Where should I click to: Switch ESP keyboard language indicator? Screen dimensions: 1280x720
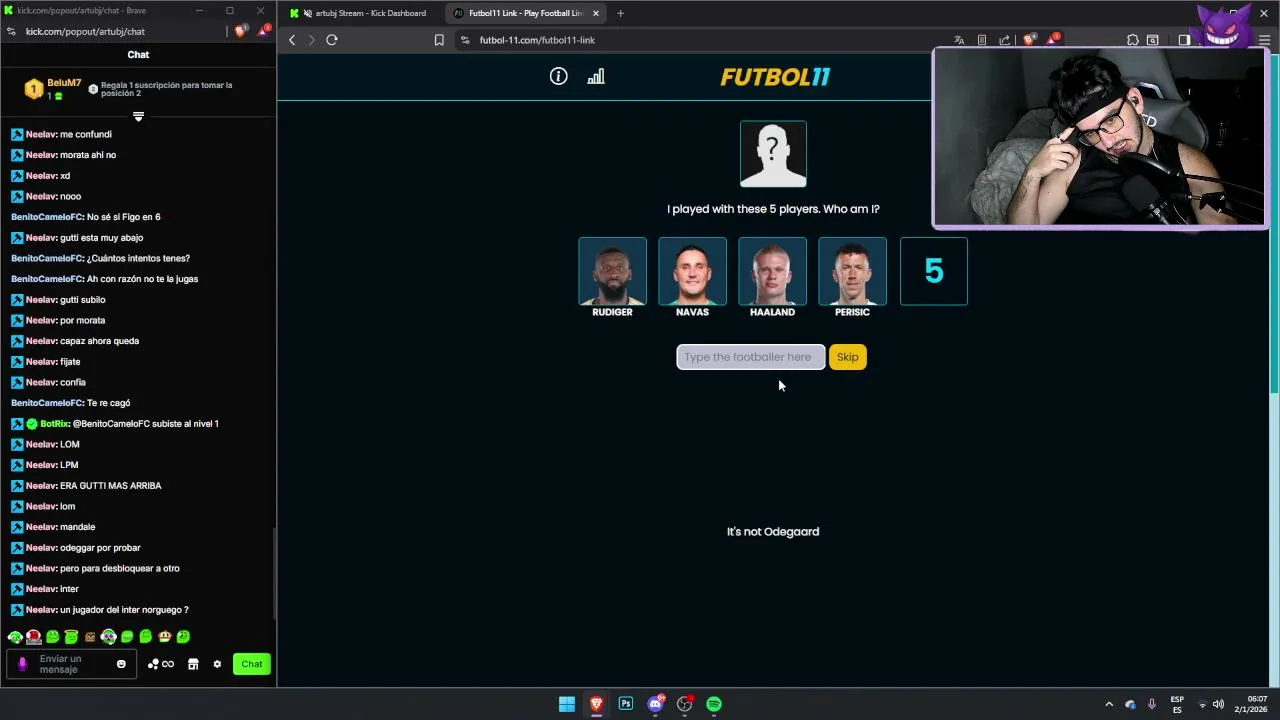(x=1177, y=704)
